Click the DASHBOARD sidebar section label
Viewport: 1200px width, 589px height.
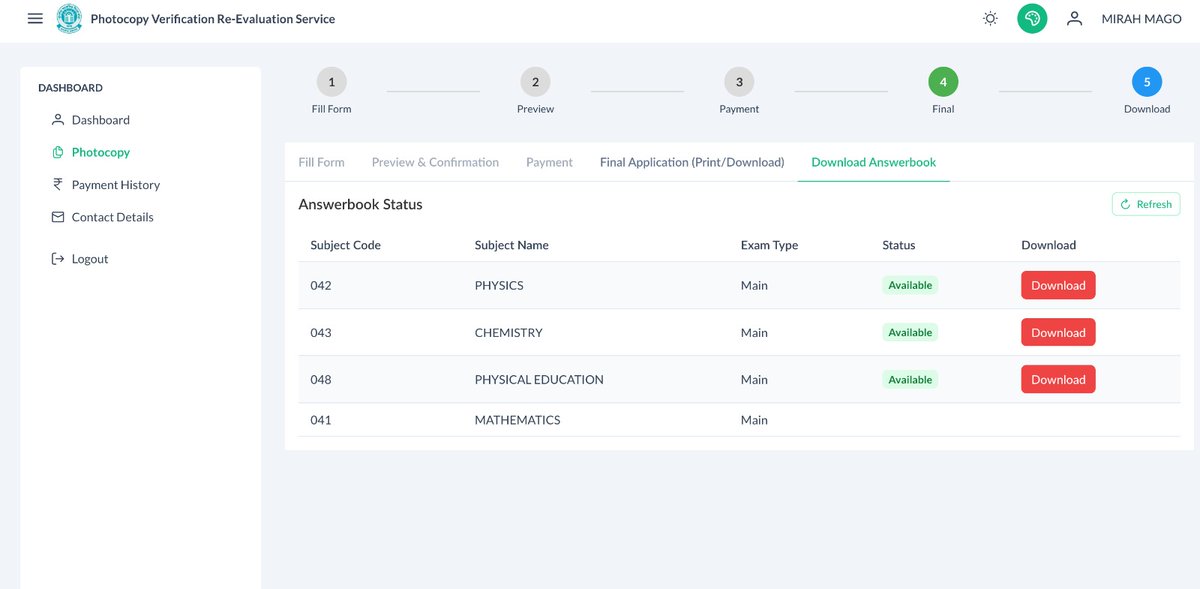(70, 88)
